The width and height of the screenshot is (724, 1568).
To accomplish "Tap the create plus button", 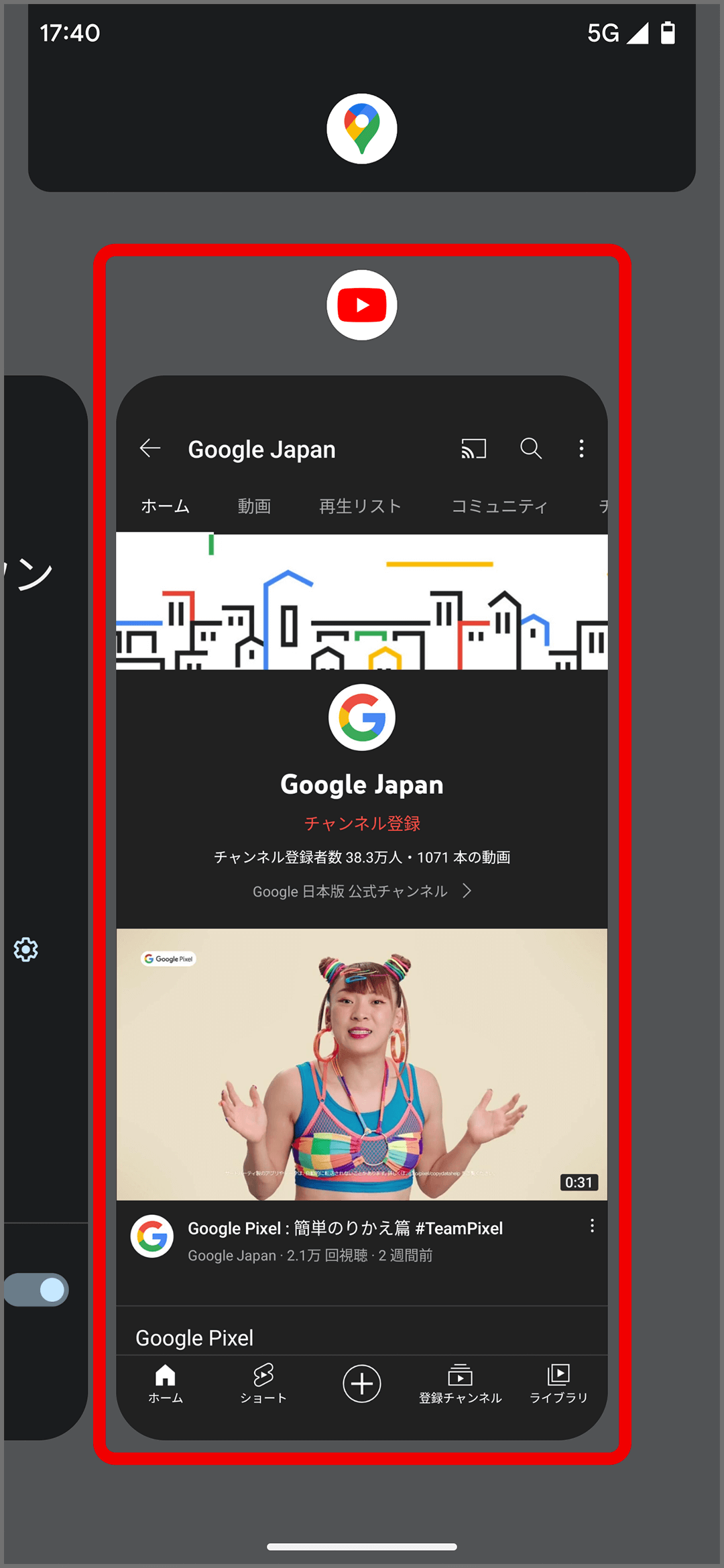I will pyautogui.click(x=362, y=1383).
